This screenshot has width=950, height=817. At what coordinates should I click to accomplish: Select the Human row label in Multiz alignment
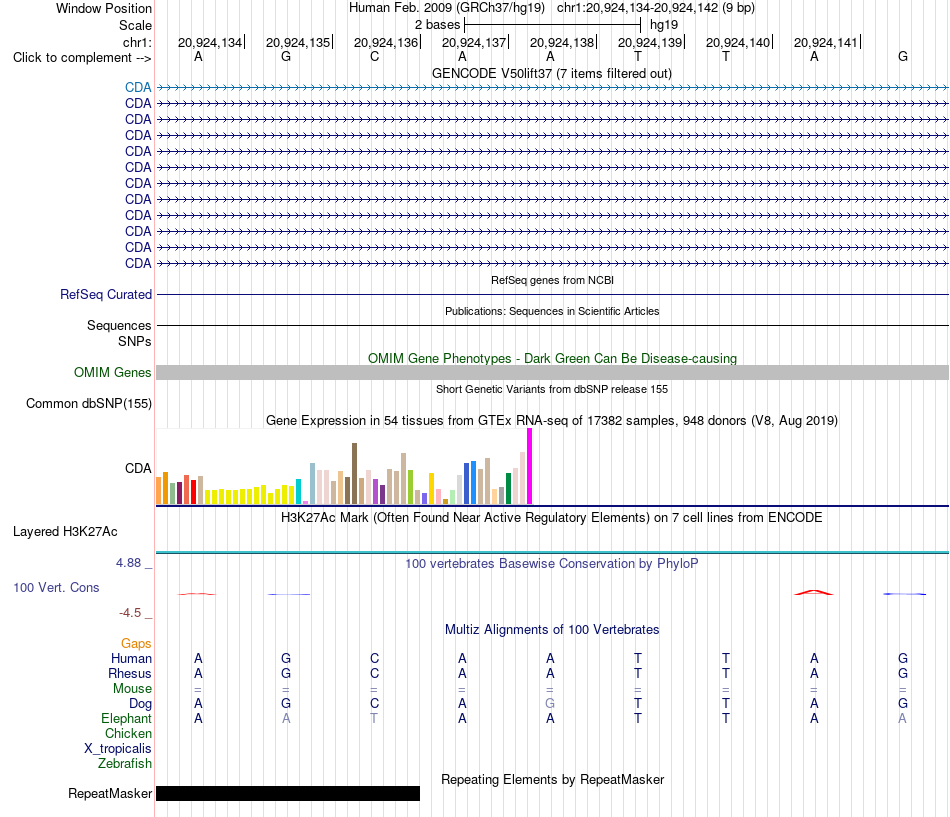click(x=131, y=658)
